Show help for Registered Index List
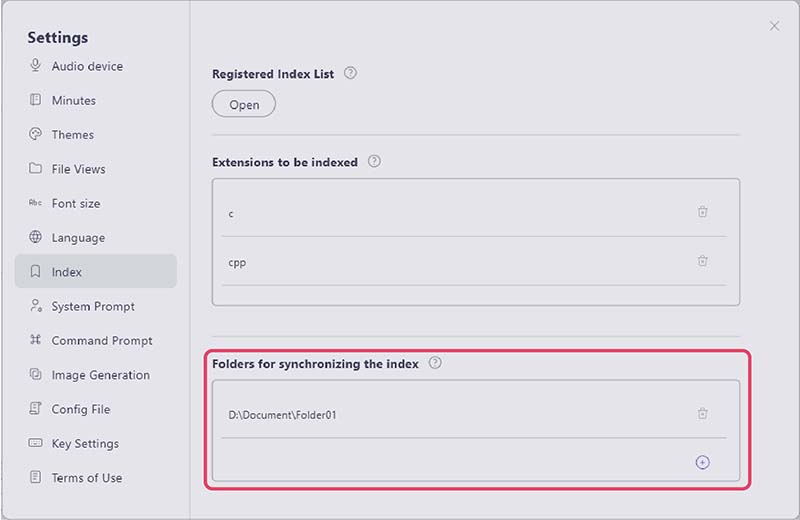 [350, 73]
